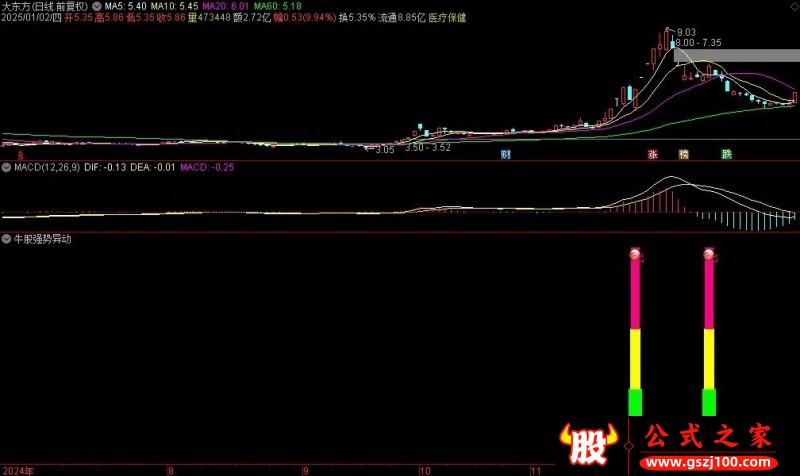The width and height of the screenshot is (800, 476).
Task: Click the high price 高5.86
Action: 109,18
